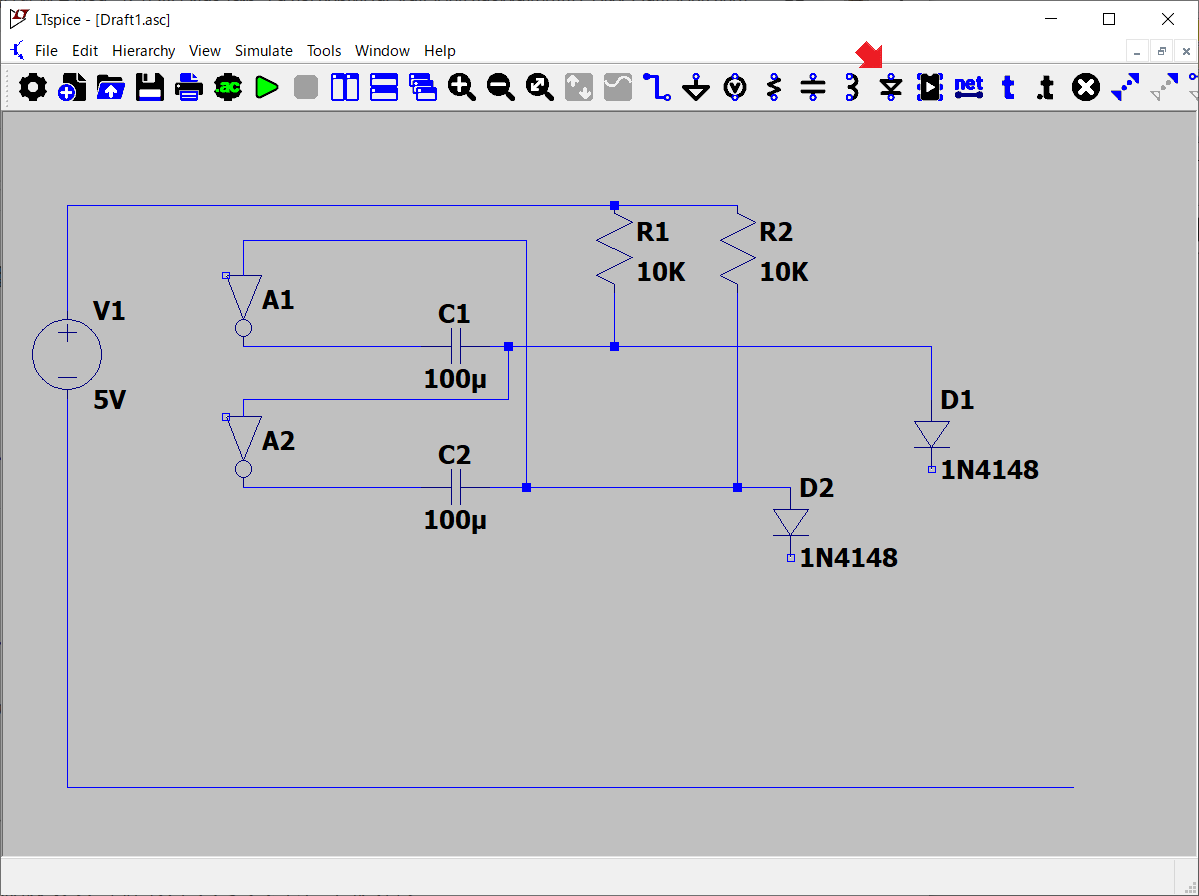The image size is (1199, 896).
Task: Pick the Capacitor toolbar icon
Action: click(813, 88)
